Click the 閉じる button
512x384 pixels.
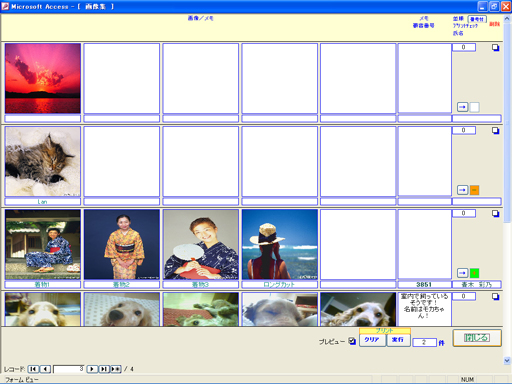pyautogui.click(x=477, y=338)
